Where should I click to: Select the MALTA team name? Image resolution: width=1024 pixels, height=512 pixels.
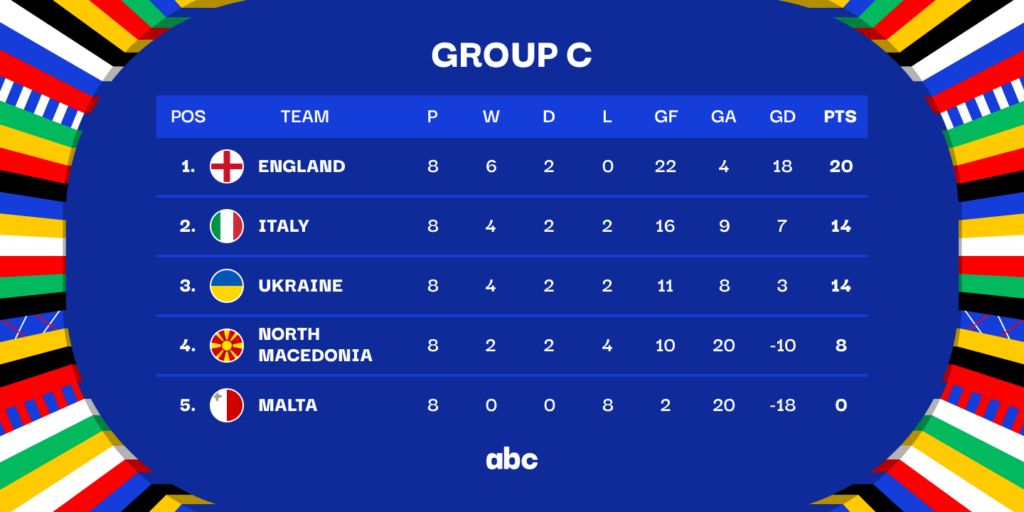click(x=287, y=405)
